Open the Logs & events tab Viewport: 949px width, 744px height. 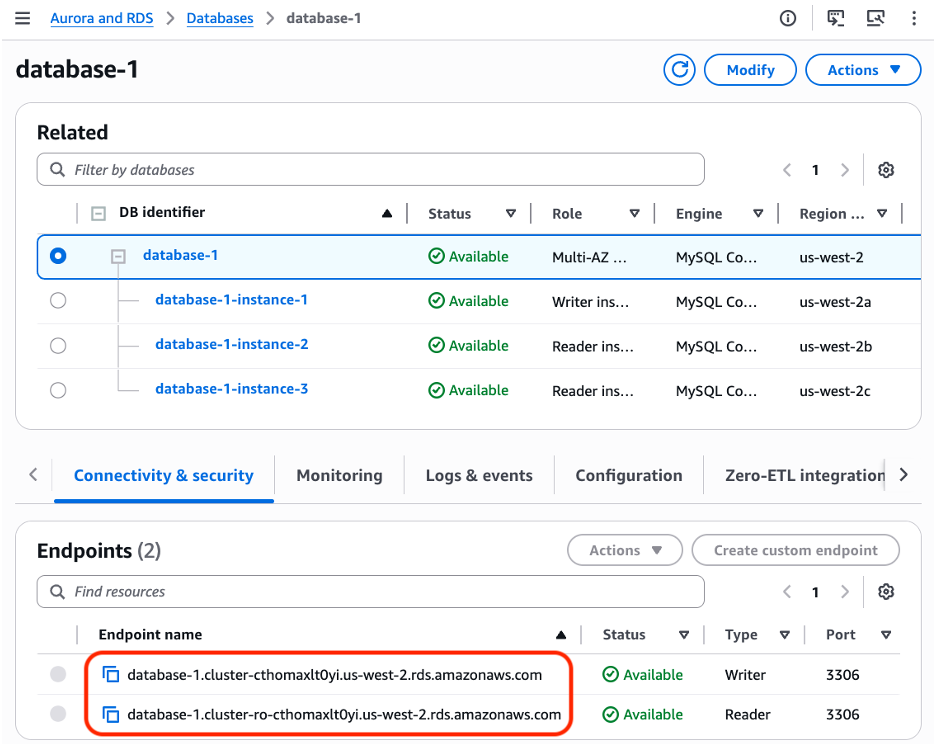pyautogui.click(x=479, y=476)
